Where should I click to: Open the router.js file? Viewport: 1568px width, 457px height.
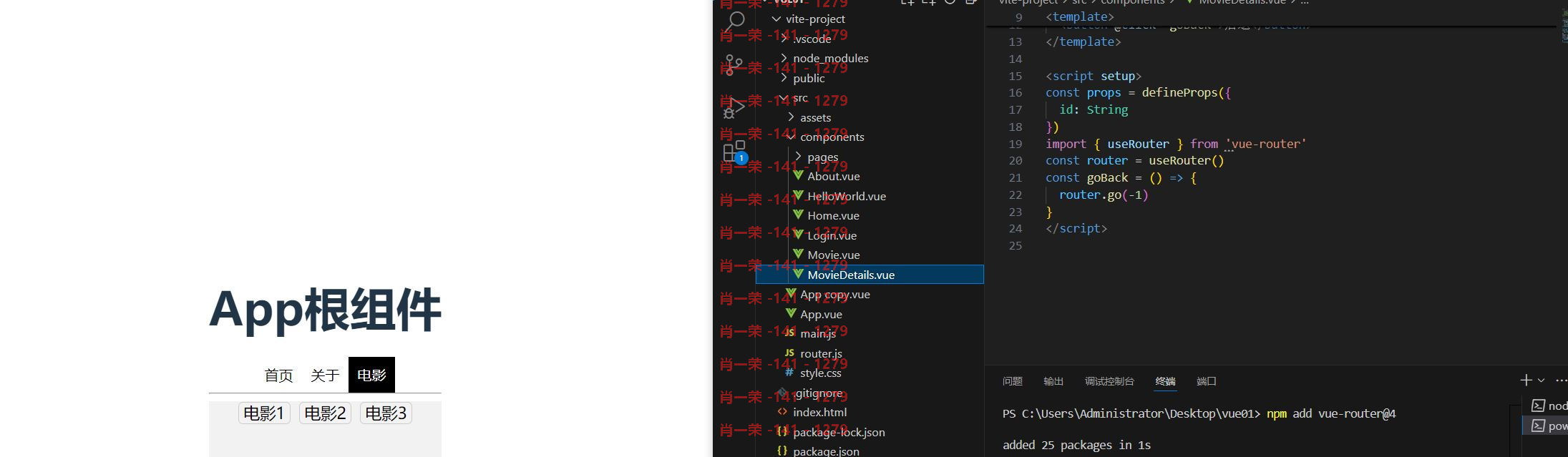[x=821, y=353]
